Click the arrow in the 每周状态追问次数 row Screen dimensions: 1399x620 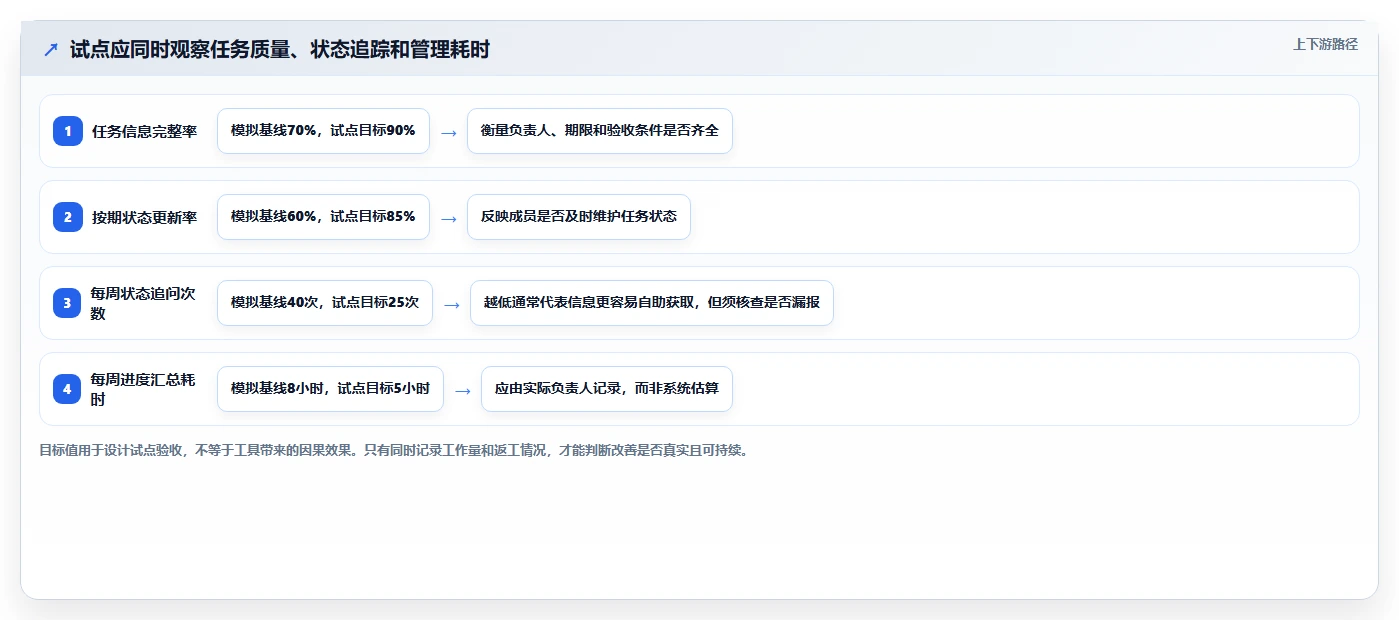point(452,304)
